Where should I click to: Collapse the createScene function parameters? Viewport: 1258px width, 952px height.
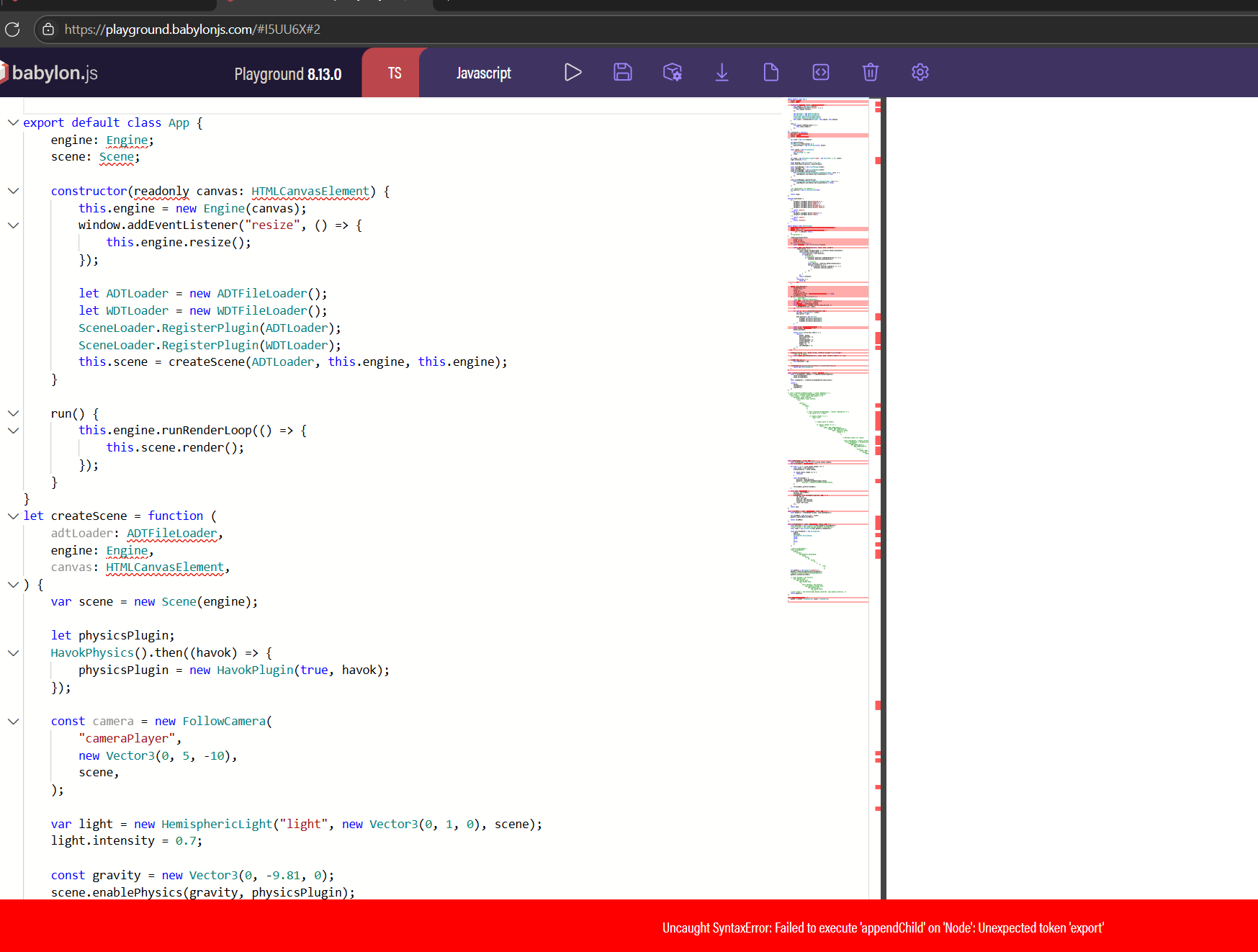[x=13, y=516]
